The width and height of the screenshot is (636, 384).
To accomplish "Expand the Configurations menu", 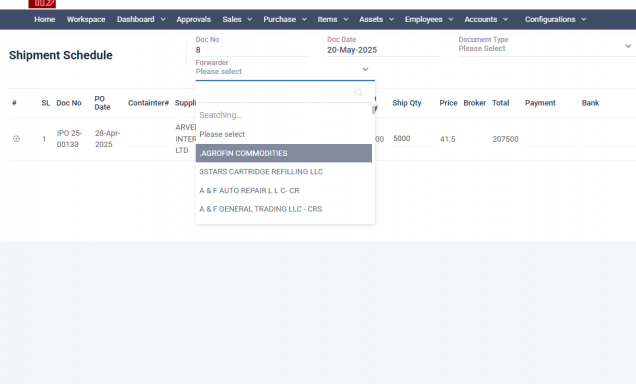I will (555, 19).
